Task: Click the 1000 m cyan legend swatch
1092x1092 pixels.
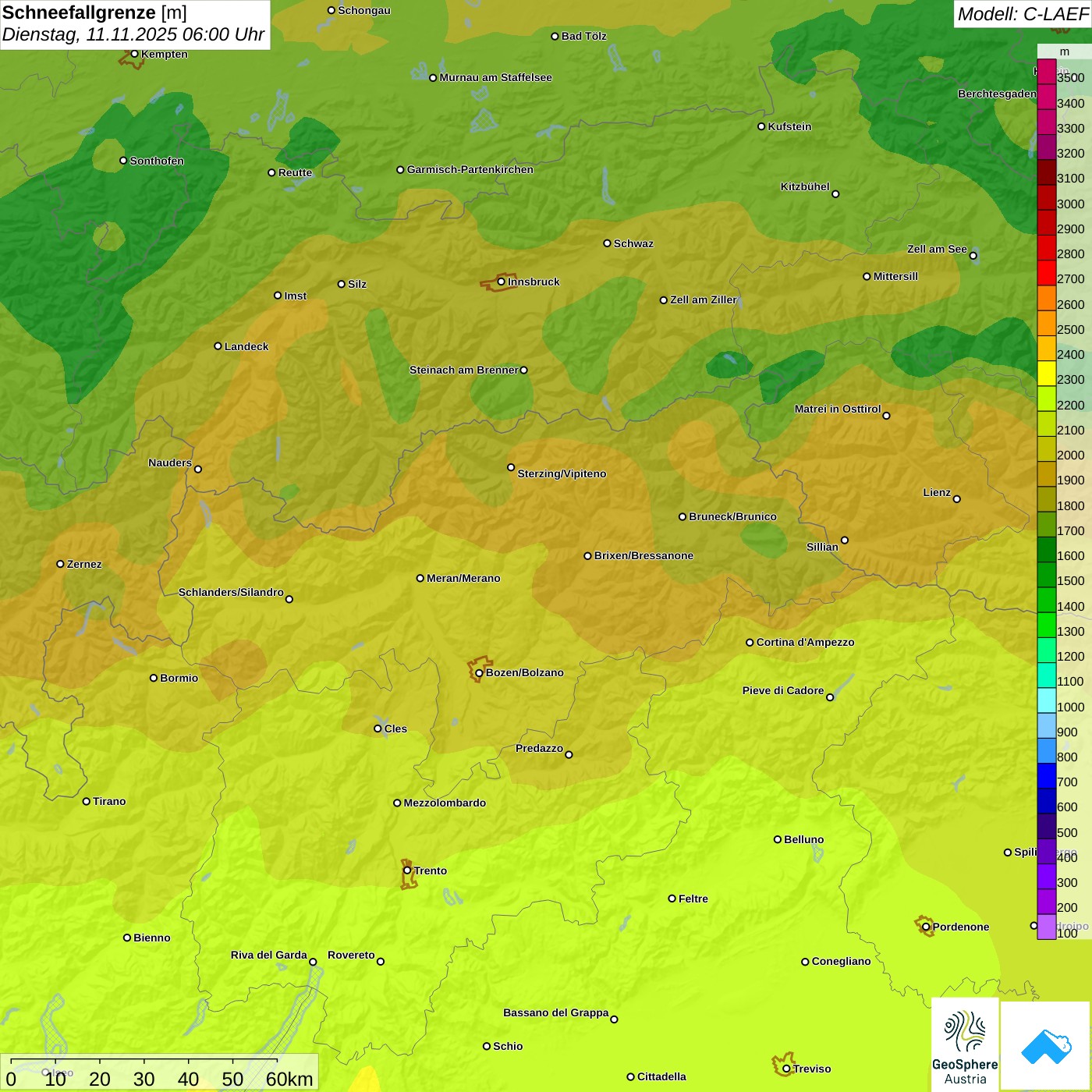Action: pos(1046,700)
